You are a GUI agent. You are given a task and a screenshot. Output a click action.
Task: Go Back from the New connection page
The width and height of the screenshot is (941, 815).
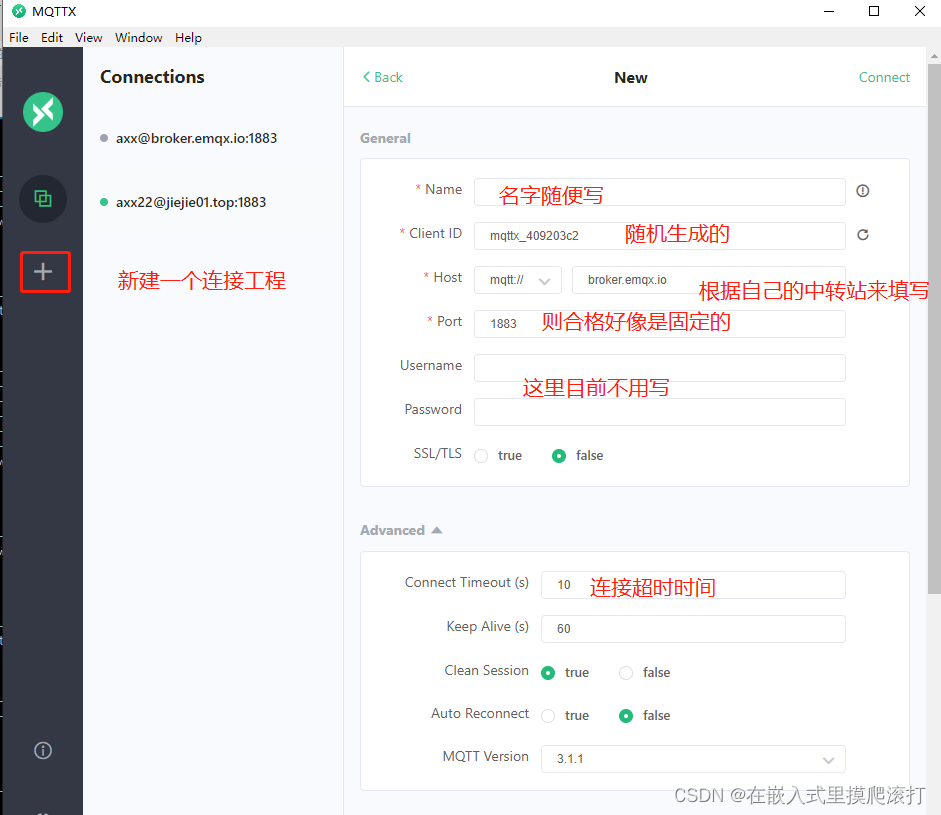tap(382, 77)
